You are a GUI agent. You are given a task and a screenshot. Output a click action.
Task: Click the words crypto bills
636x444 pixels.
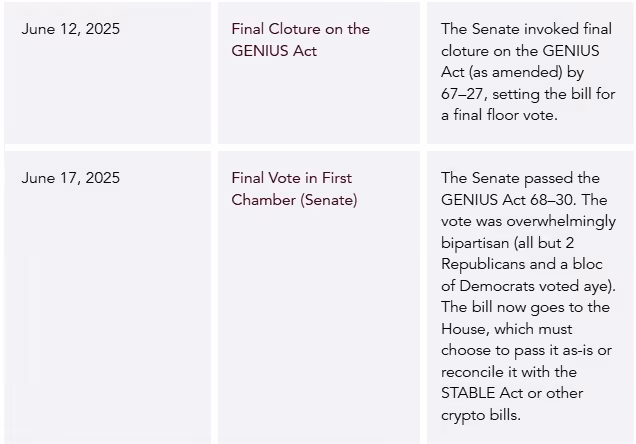click(x=481, y=415)
